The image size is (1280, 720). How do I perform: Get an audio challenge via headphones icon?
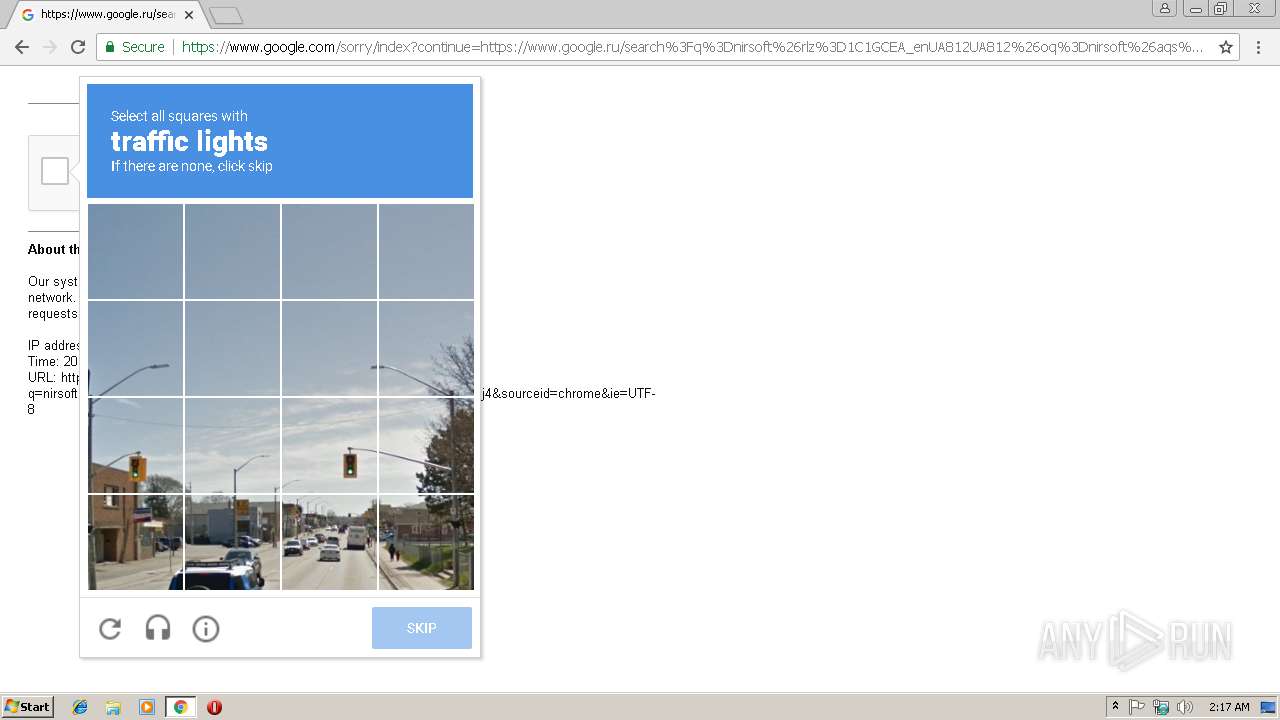coord(158,628)
